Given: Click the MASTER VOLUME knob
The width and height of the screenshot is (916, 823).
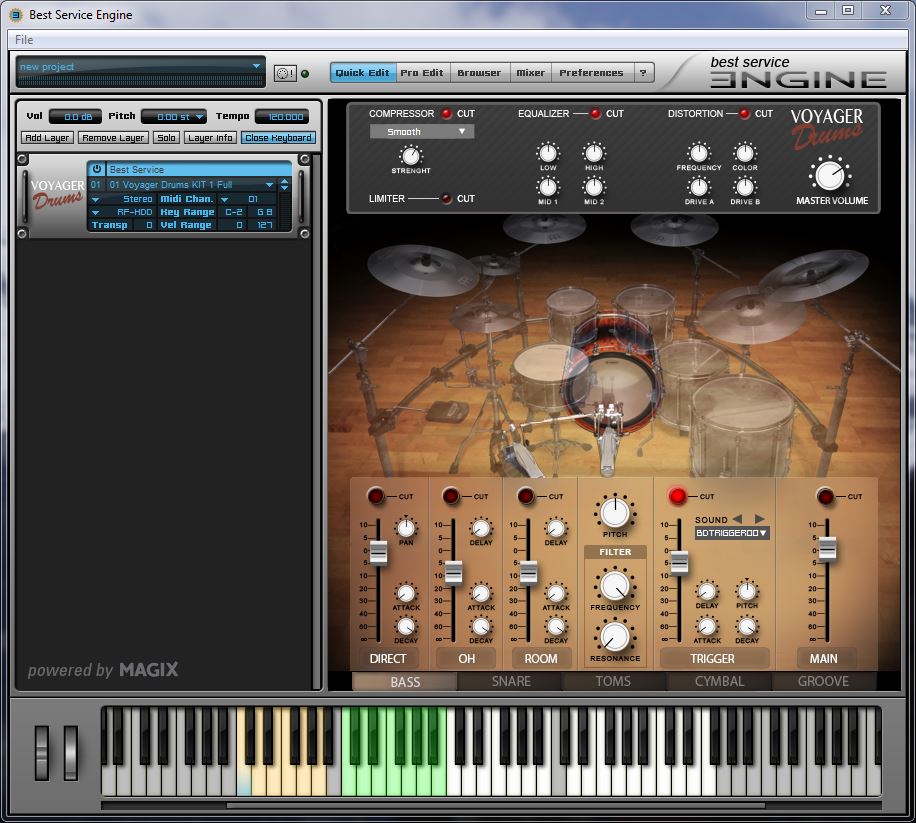Looking at the screenshot, I should 830,175.
